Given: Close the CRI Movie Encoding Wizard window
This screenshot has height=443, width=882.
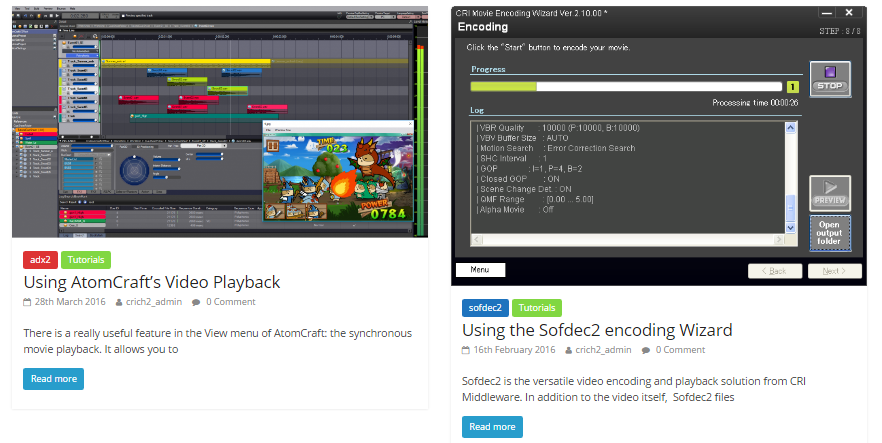Looking at the screenshot, I should [849, 12].
